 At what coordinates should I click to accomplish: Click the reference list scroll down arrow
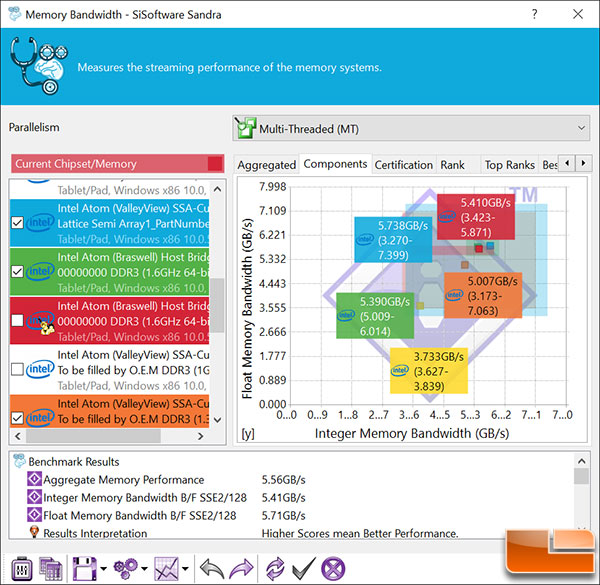pyautogui.click(x=217, y=420)
